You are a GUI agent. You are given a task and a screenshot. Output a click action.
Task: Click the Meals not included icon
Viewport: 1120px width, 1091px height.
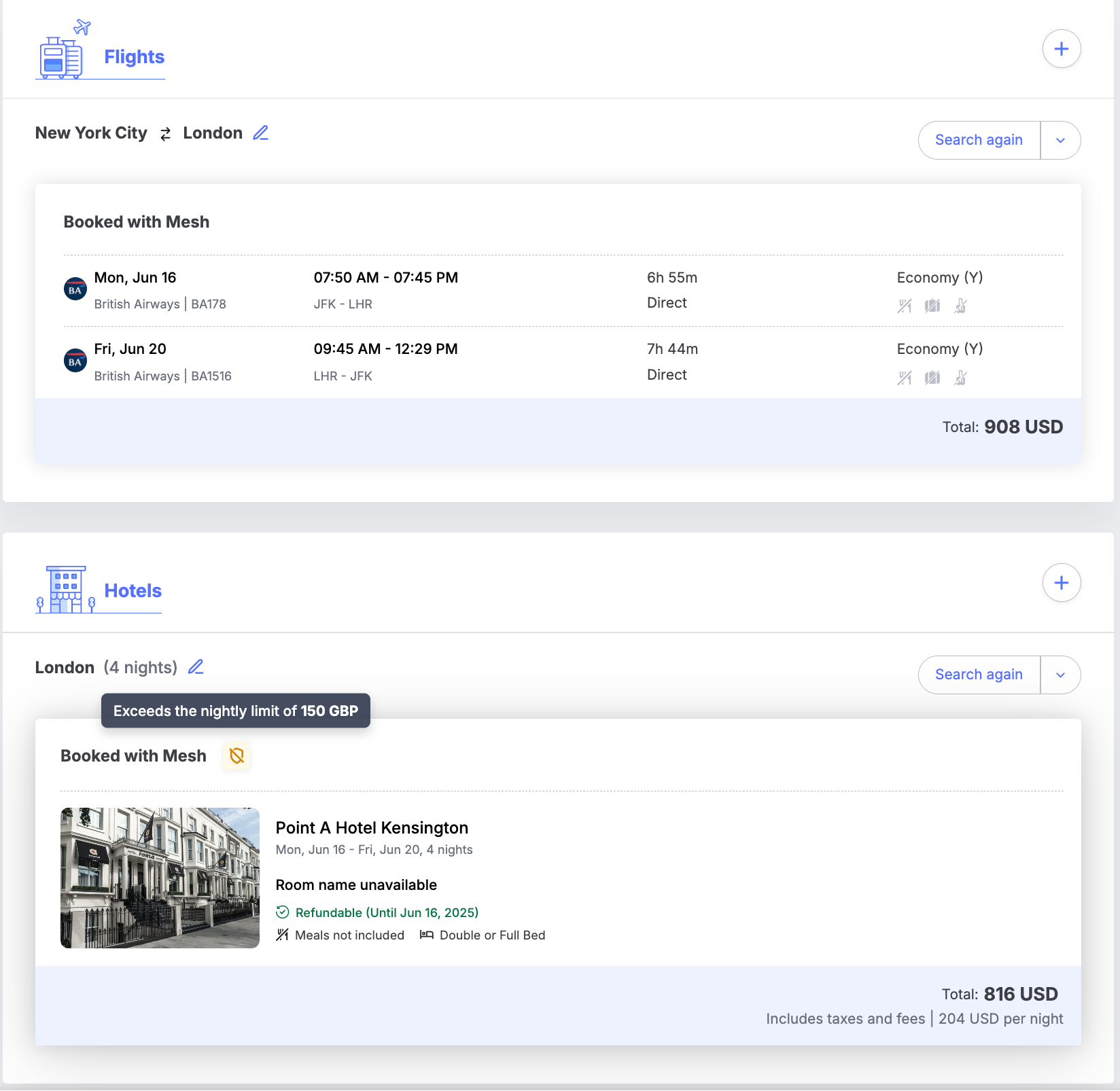pyautogui.click(x=283, y=935)
